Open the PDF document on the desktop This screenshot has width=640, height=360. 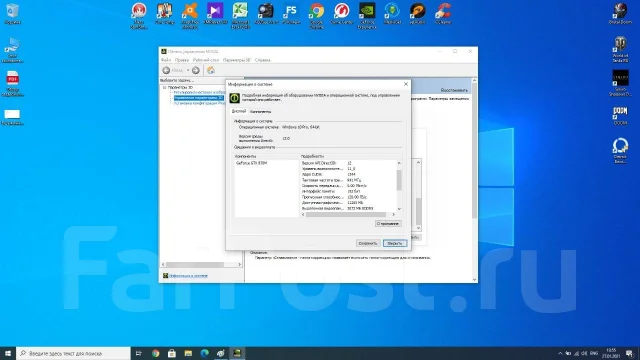tap(12, 83)
